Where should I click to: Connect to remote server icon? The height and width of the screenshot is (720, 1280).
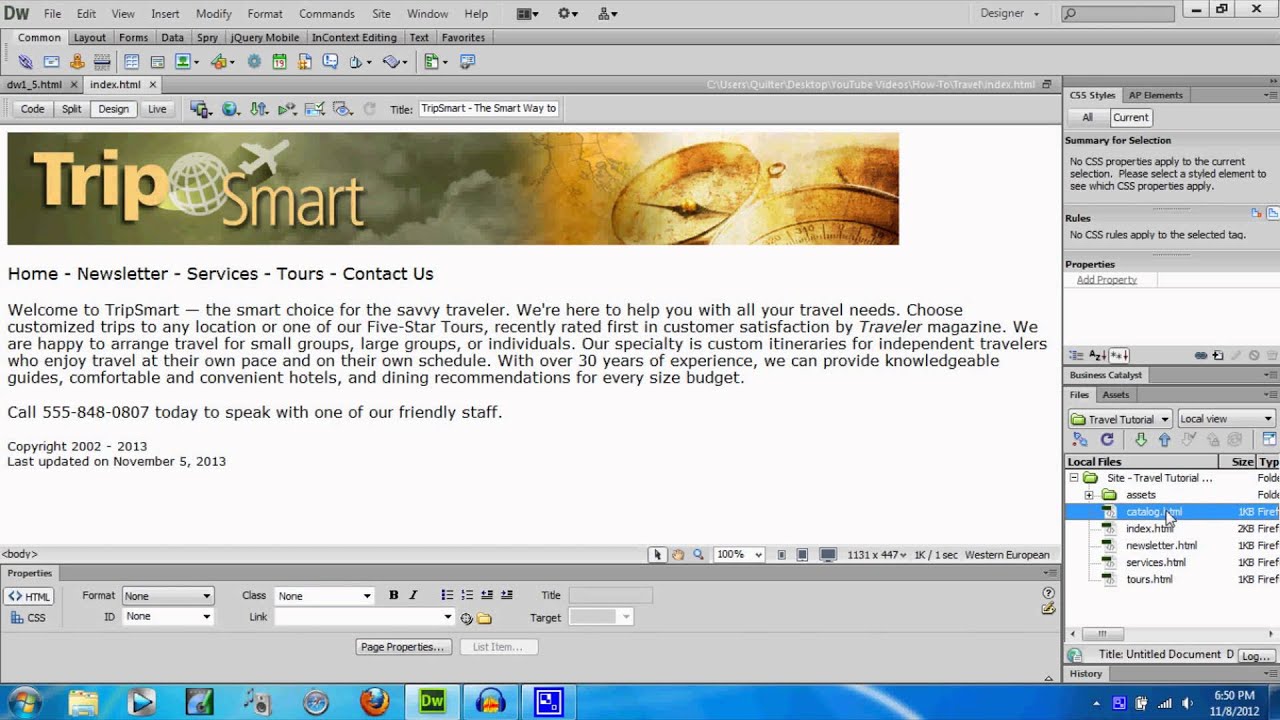tap(1080, 440)
